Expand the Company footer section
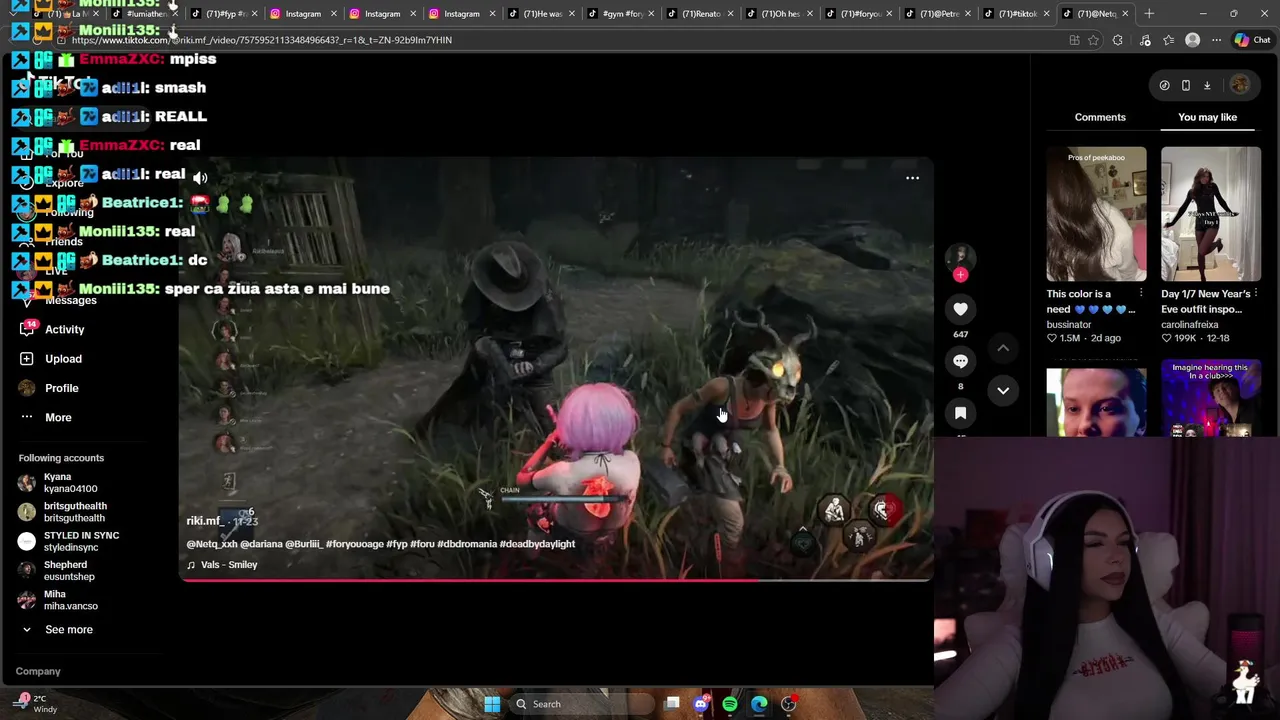The height and width of the screenshot is (720, 1280). point(38,671)
